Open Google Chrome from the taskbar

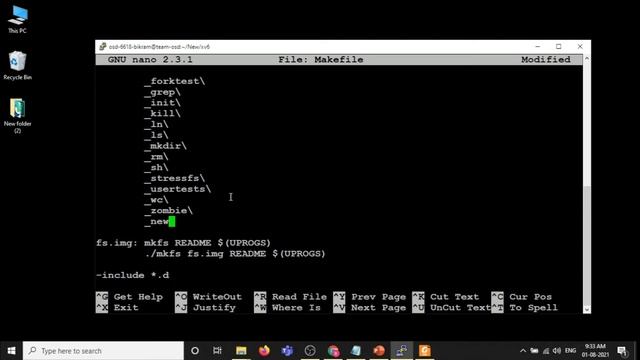333,351
